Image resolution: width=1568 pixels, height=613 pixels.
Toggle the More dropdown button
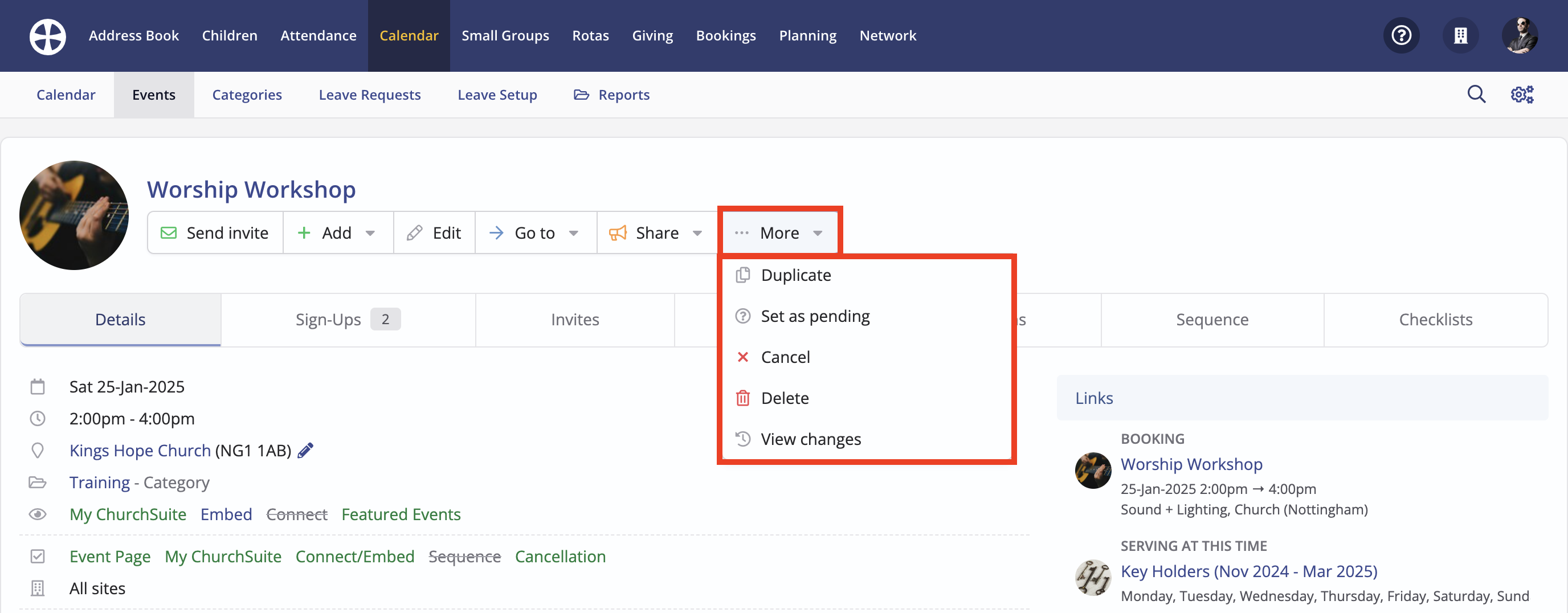click(x=780, y=232)
